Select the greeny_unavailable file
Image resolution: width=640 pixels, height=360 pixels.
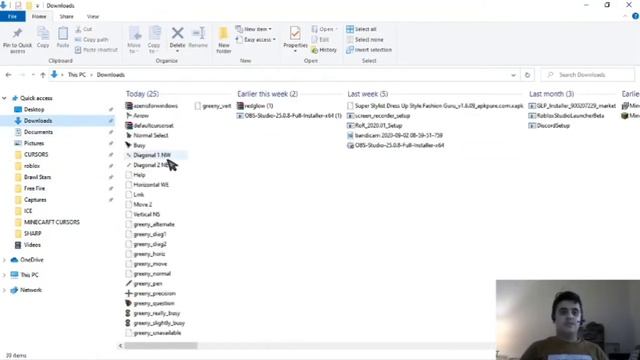pos(157,333)
